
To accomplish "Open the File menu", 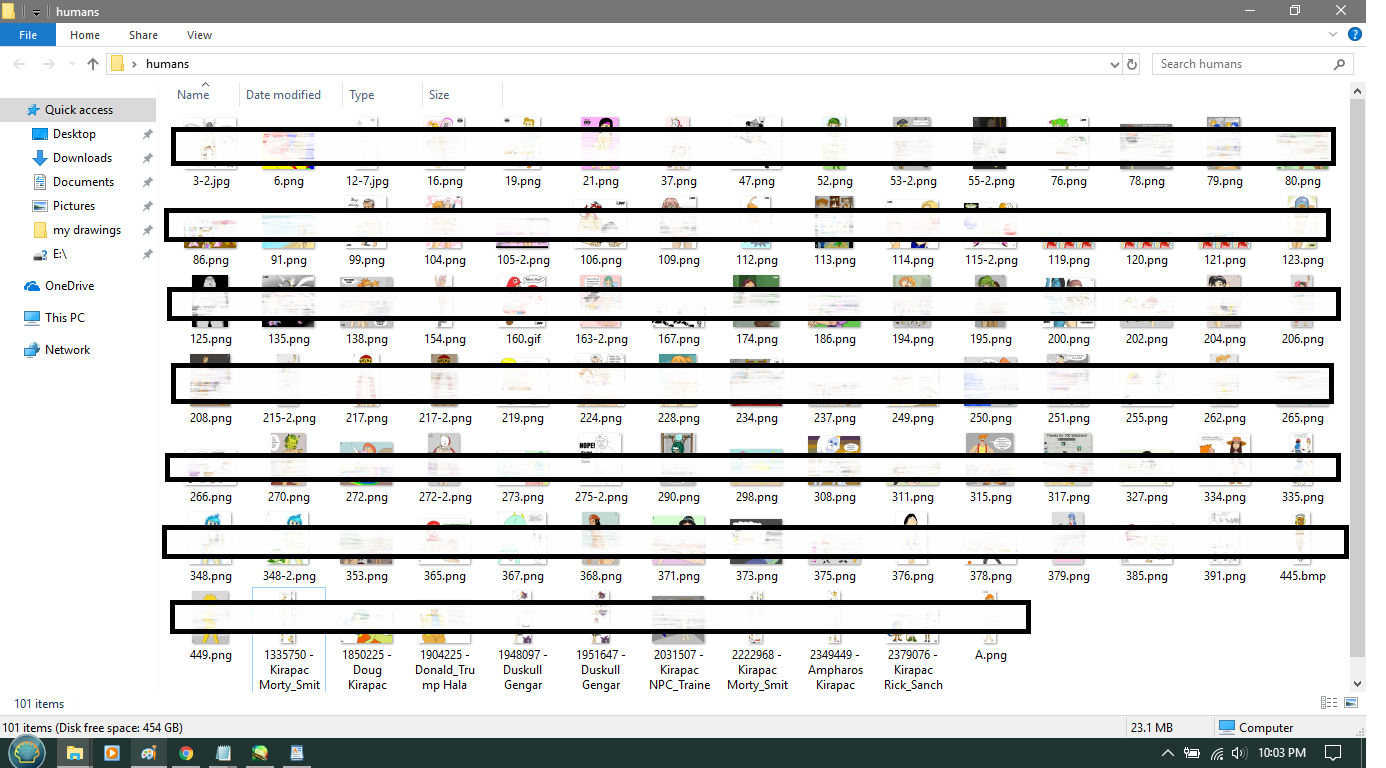I will click(x=28, y=35).
